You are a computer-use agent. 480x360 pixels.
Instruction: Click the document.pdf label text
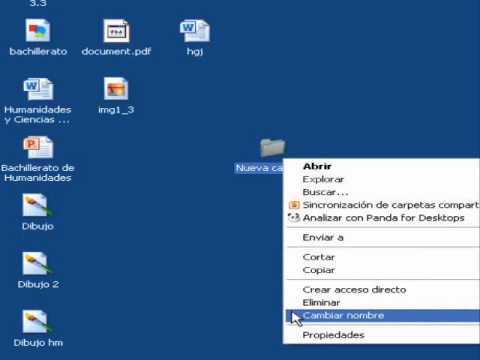[116, 51]
